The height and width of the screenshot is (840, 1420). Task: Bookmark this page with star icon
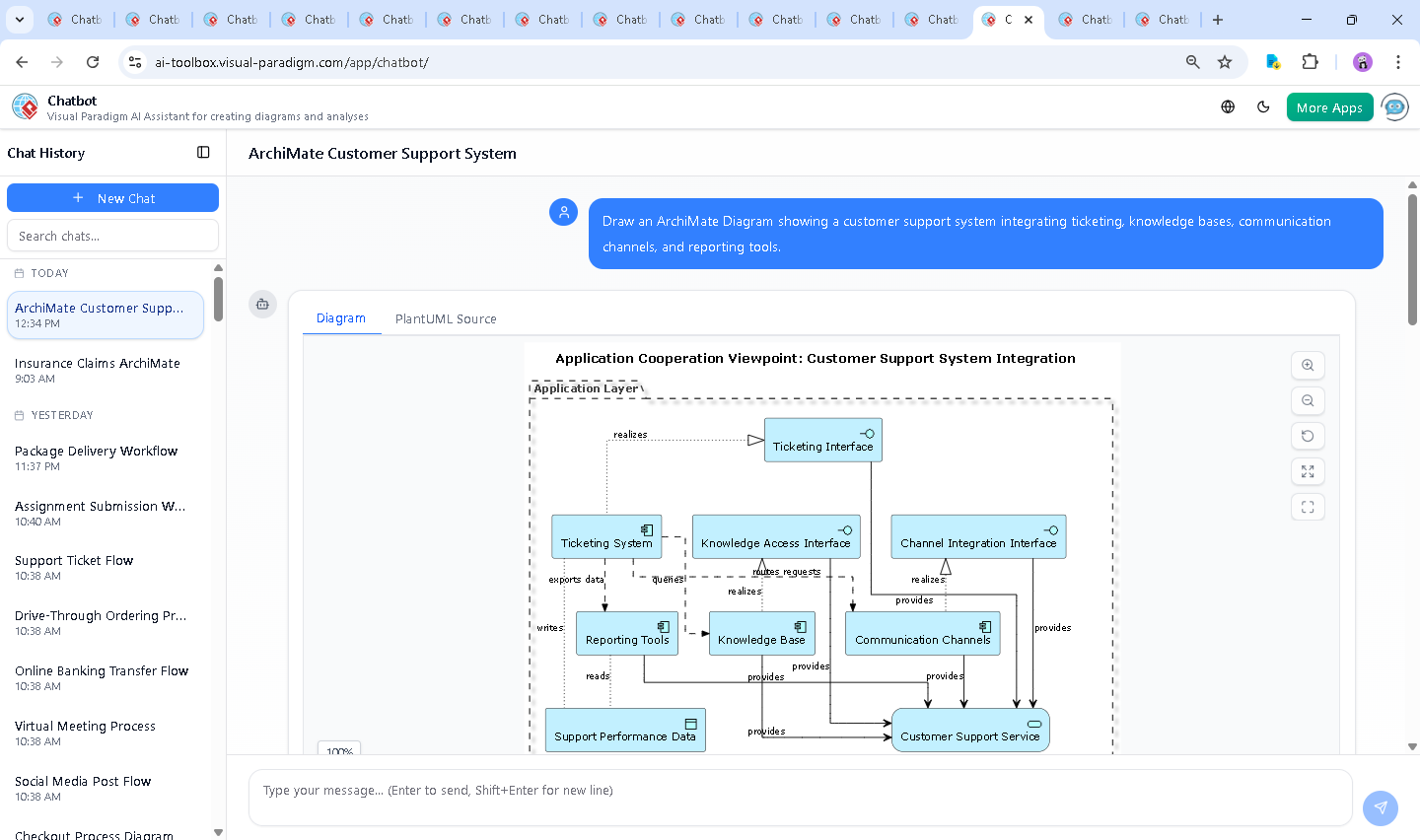coord(1225,62)
